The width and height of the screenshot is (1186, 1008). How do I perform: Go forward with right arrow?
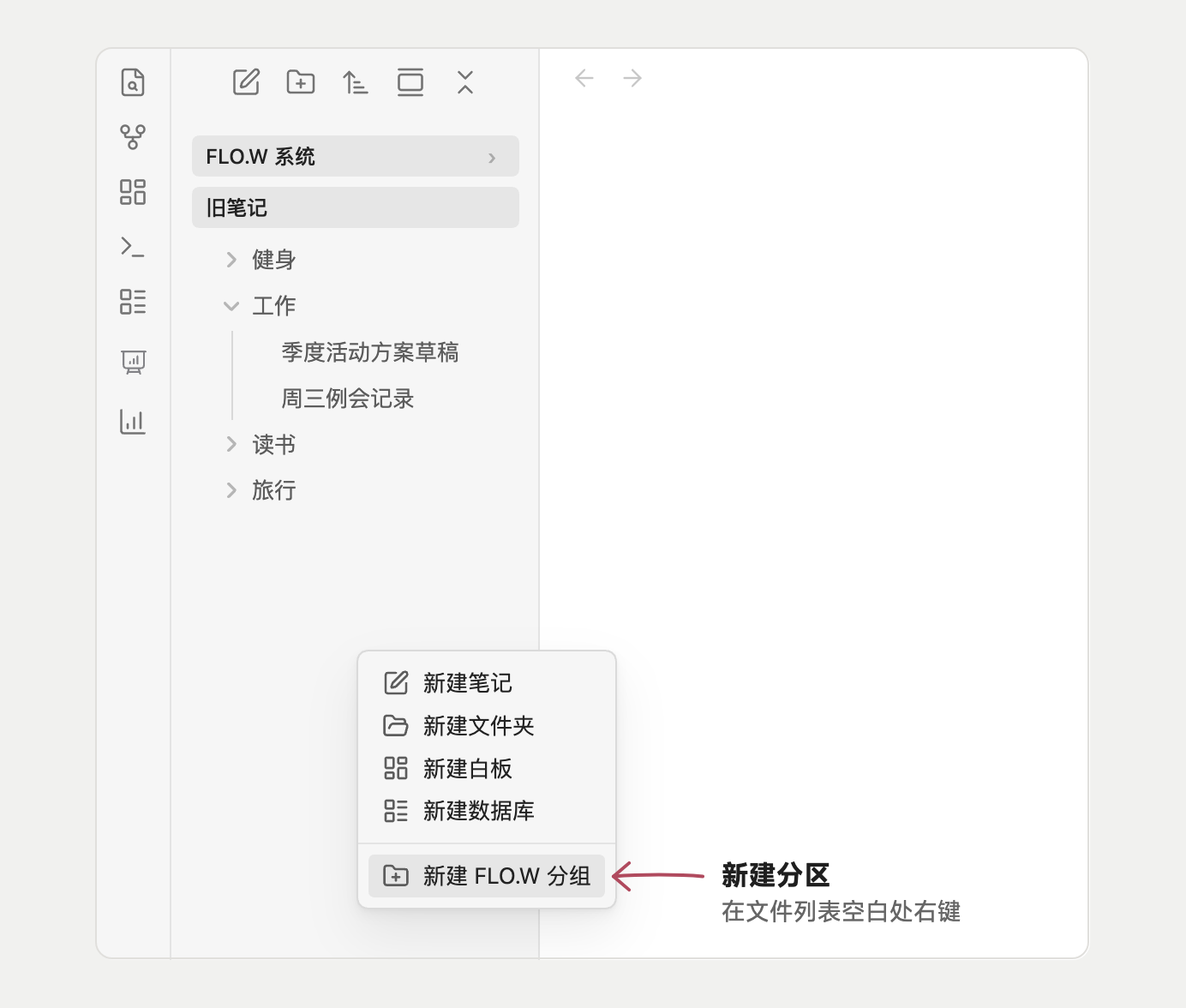tap(632, 78)
